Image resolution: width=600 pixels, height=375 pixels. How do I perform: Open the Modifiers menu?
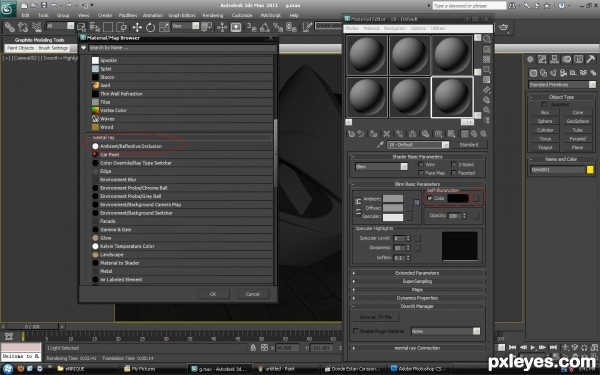(128, 15)
